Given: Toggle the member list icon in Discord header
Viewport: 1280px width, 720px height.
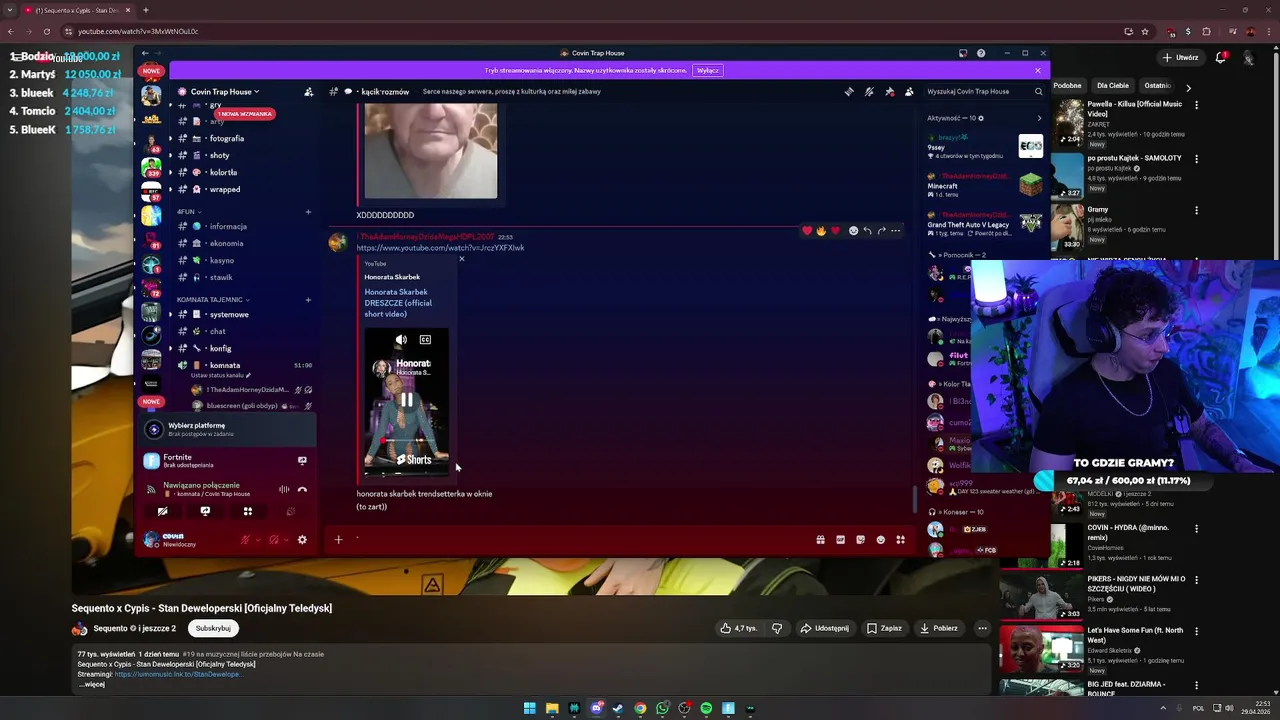Looking at the screenshot, I should tap(909, 91).
